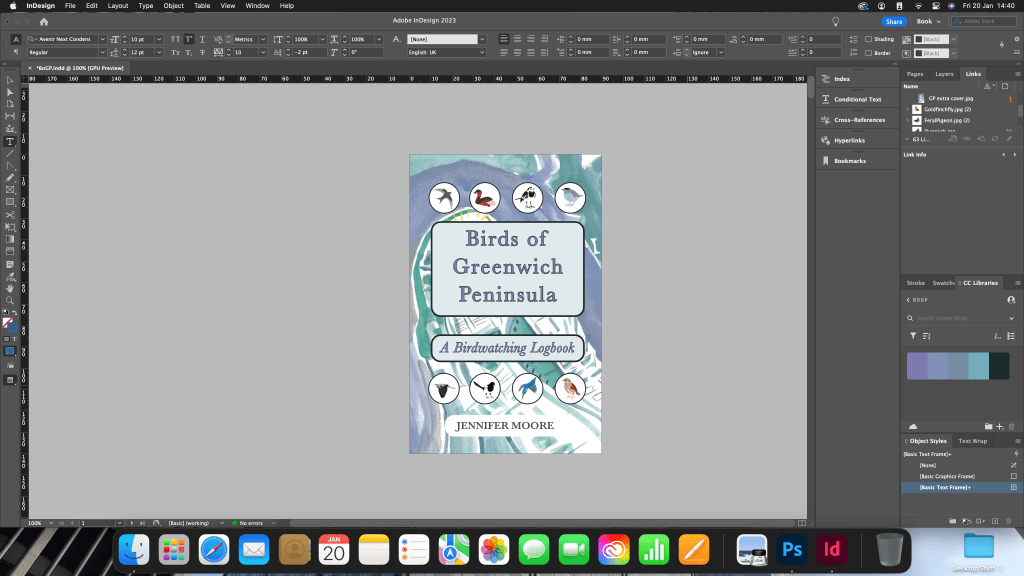Enable the Border checkbox
Viewport: 1024px width, 576px height.
coord(868,52)
